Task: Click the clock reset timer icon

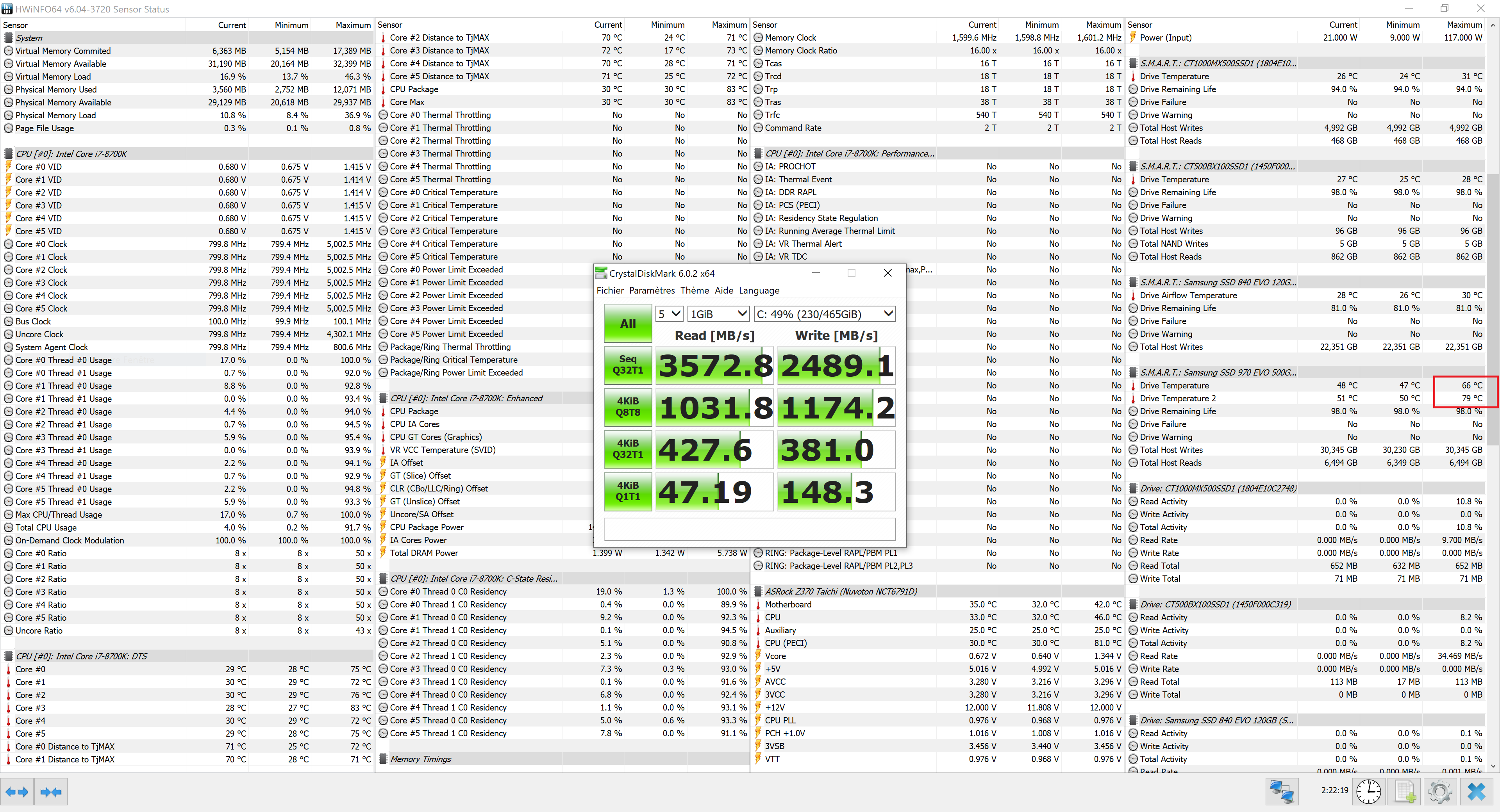Action: pyautogui.click(x=1368, y=792)
